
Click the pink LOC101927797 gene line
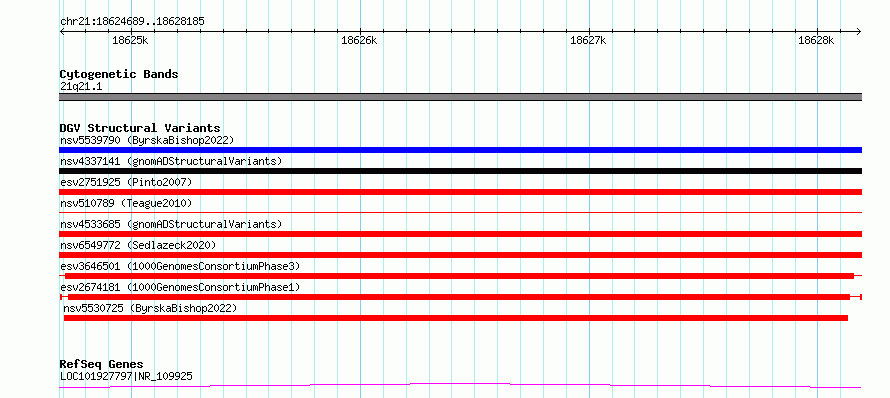click(x=460, y=386)
